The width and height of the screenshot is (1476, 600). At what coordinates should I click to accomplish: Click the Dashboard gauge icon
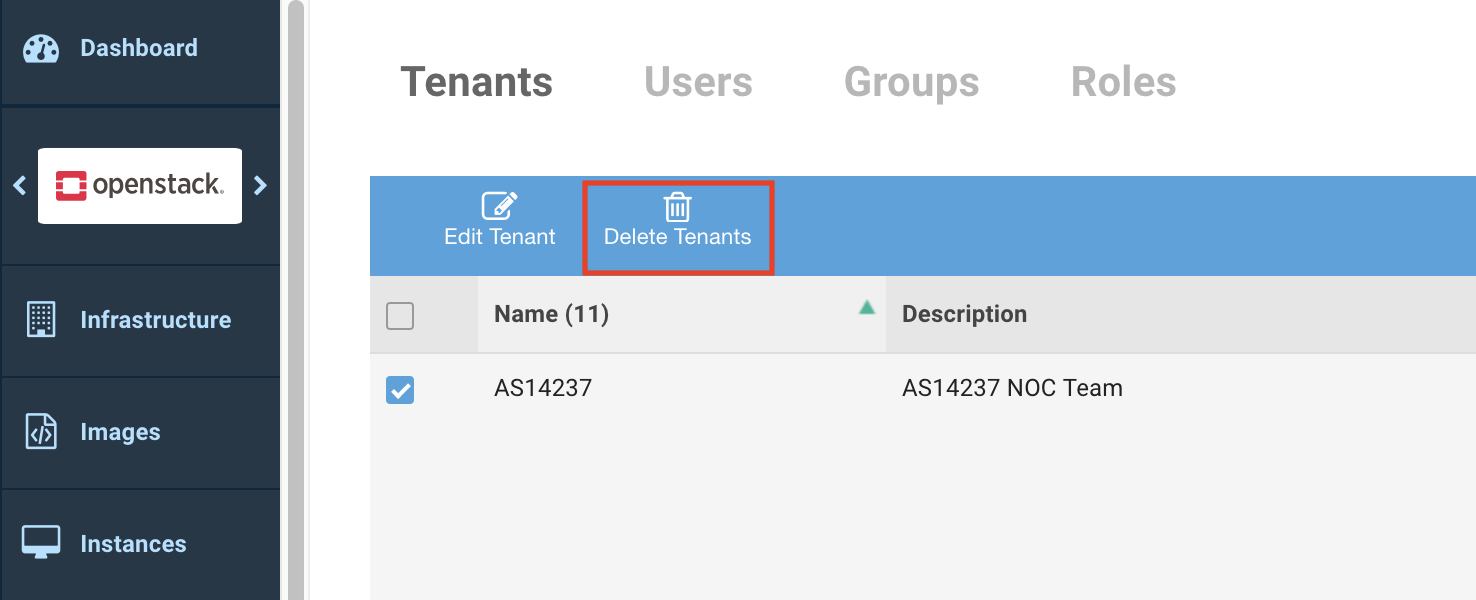[x=41, y=49]
